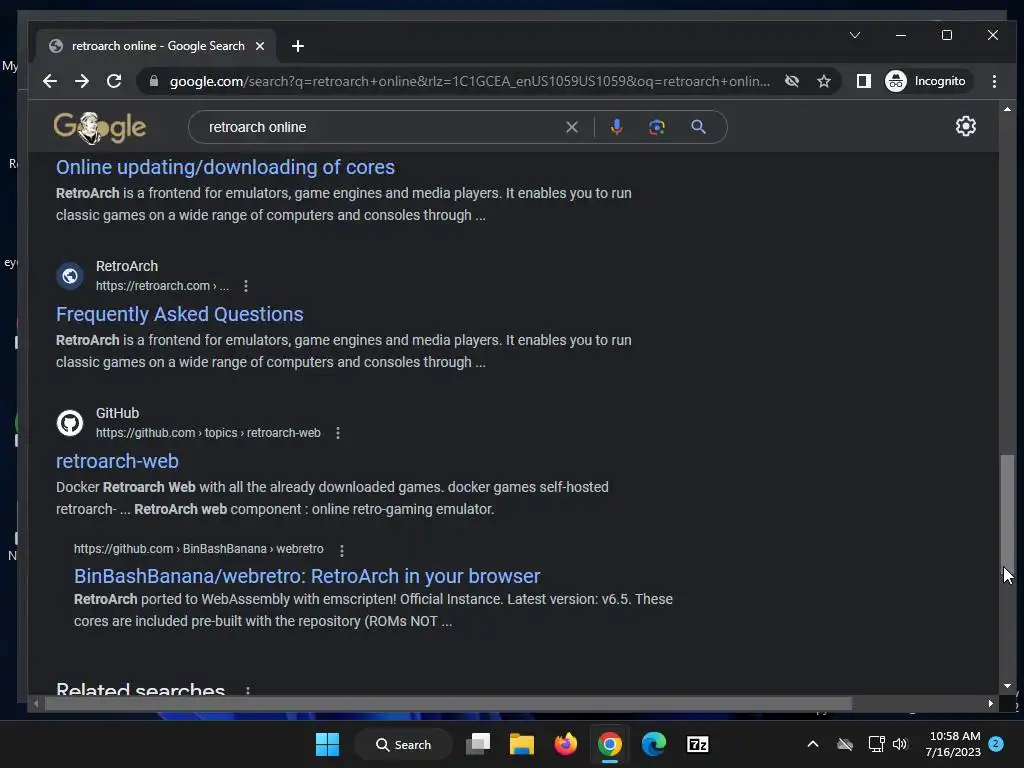
Task: Open Task View on taskbar
Action: pos(478,744)
